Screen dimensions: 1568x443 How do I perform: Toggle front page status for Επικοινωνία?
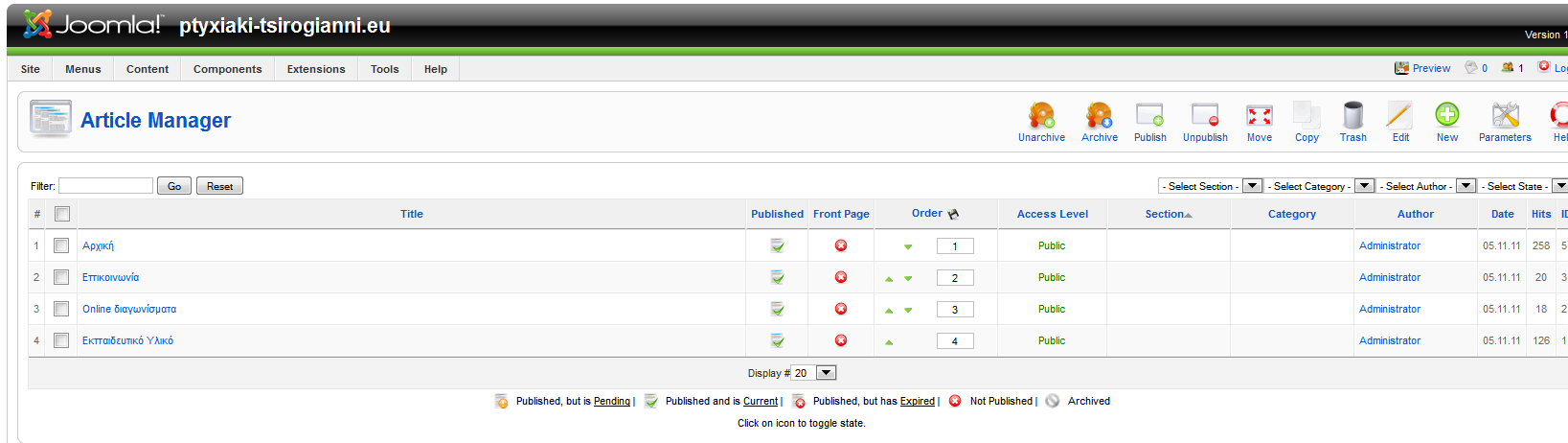point(841,277)
